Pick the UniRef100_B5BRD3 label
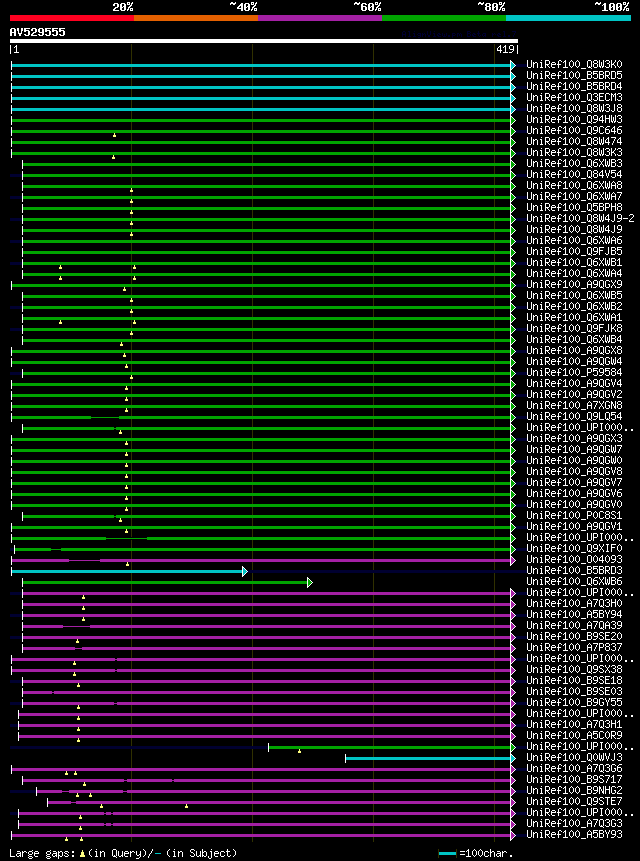Viewport: 640px width, 861px height. coord(574,571)
